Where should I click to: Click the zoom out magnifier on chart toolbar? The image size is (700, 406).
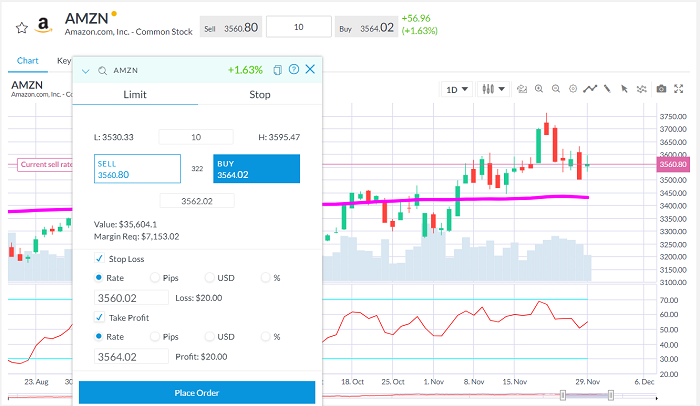pos(556,89)
